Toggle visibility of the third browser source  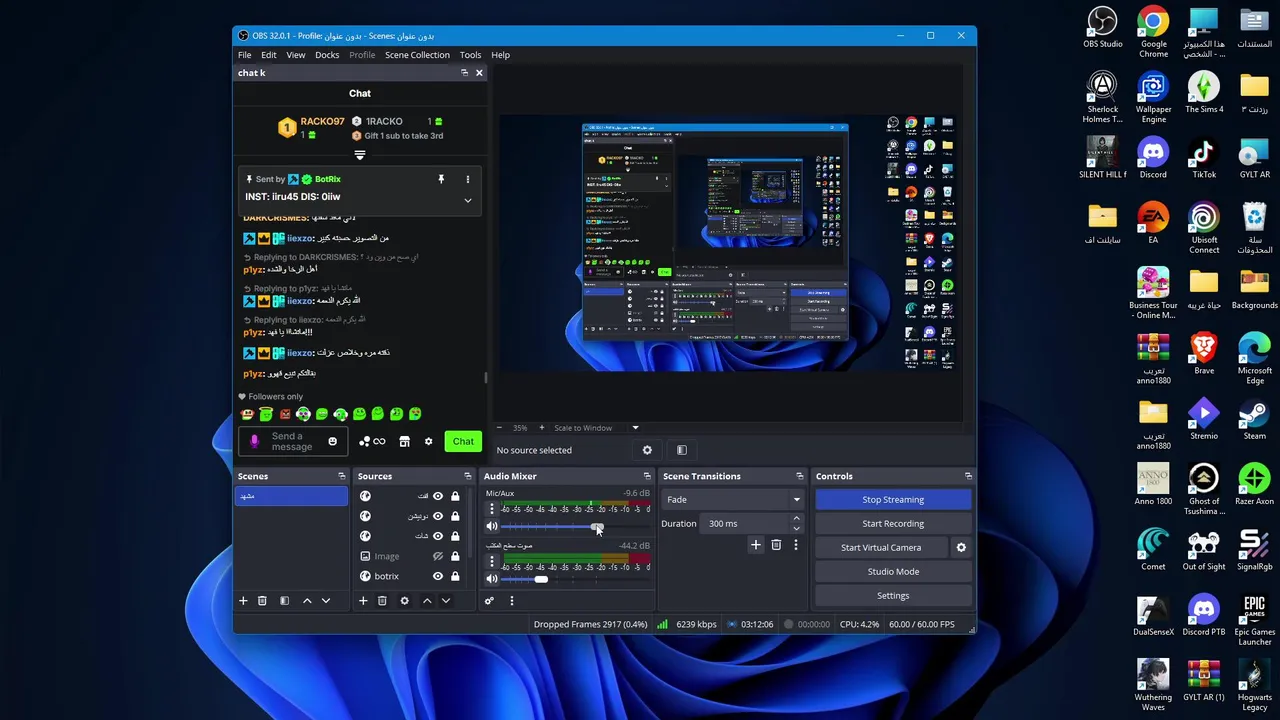[437, 536]
